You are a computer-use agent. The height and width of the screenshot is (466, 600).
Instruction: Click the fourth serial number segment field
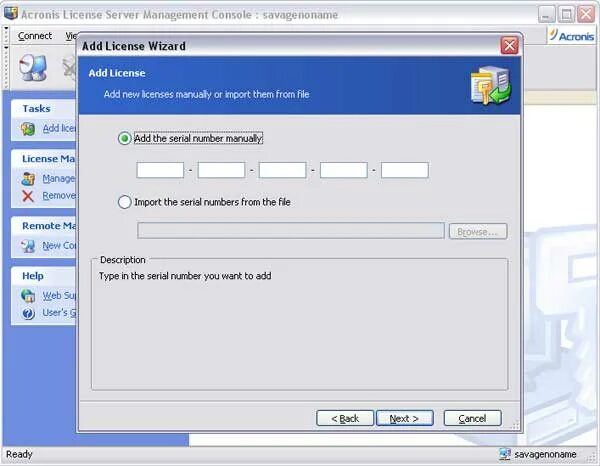click(x=344, y=170)
